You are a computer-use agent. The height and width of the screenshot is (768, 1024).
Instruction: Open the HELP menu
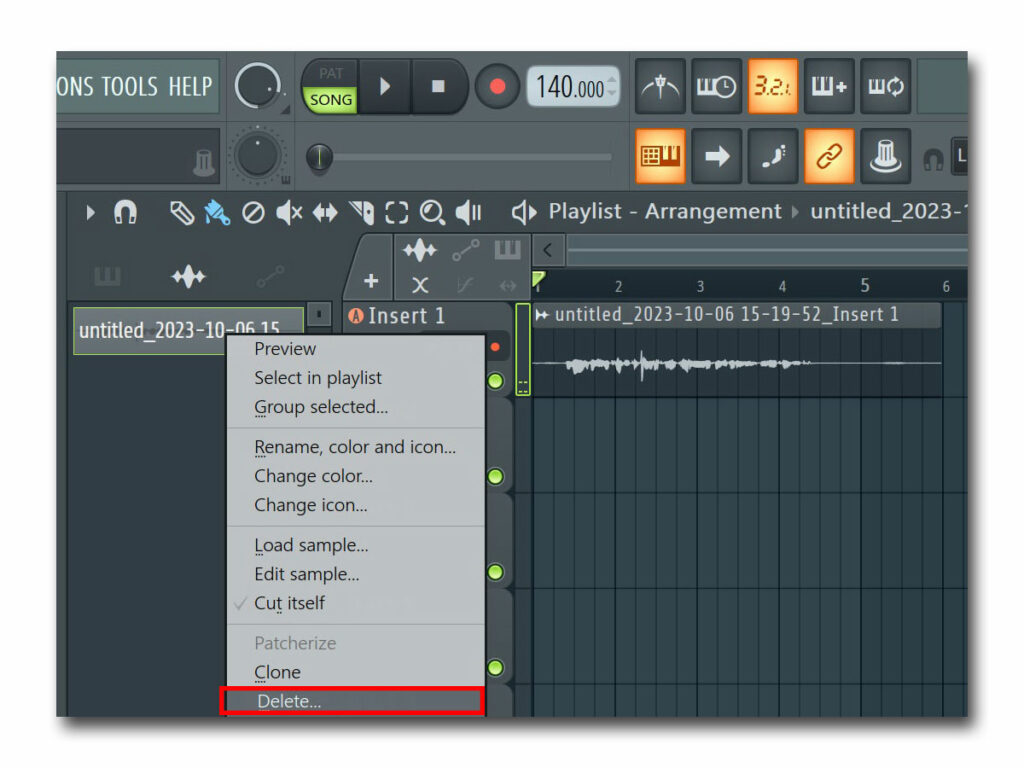190,87
